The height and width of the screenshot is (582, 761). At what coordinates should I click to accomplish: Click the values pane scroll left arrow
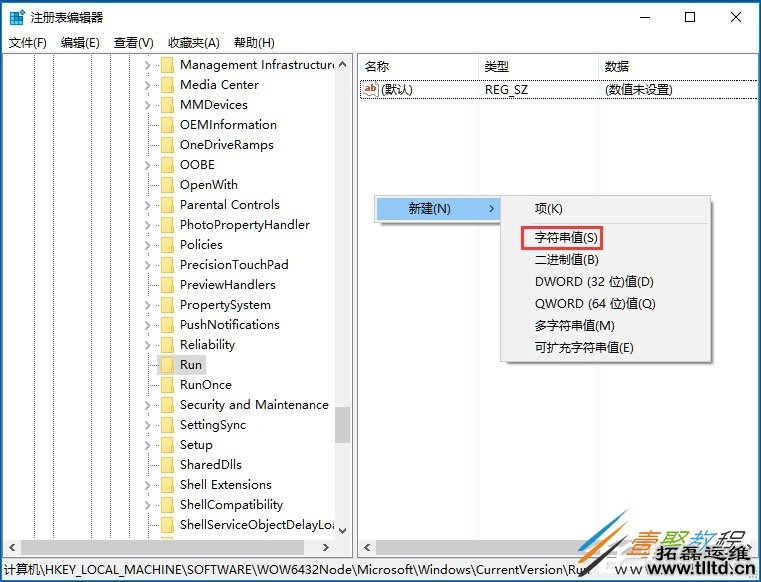pyautogui.click(x=367, y=548)
